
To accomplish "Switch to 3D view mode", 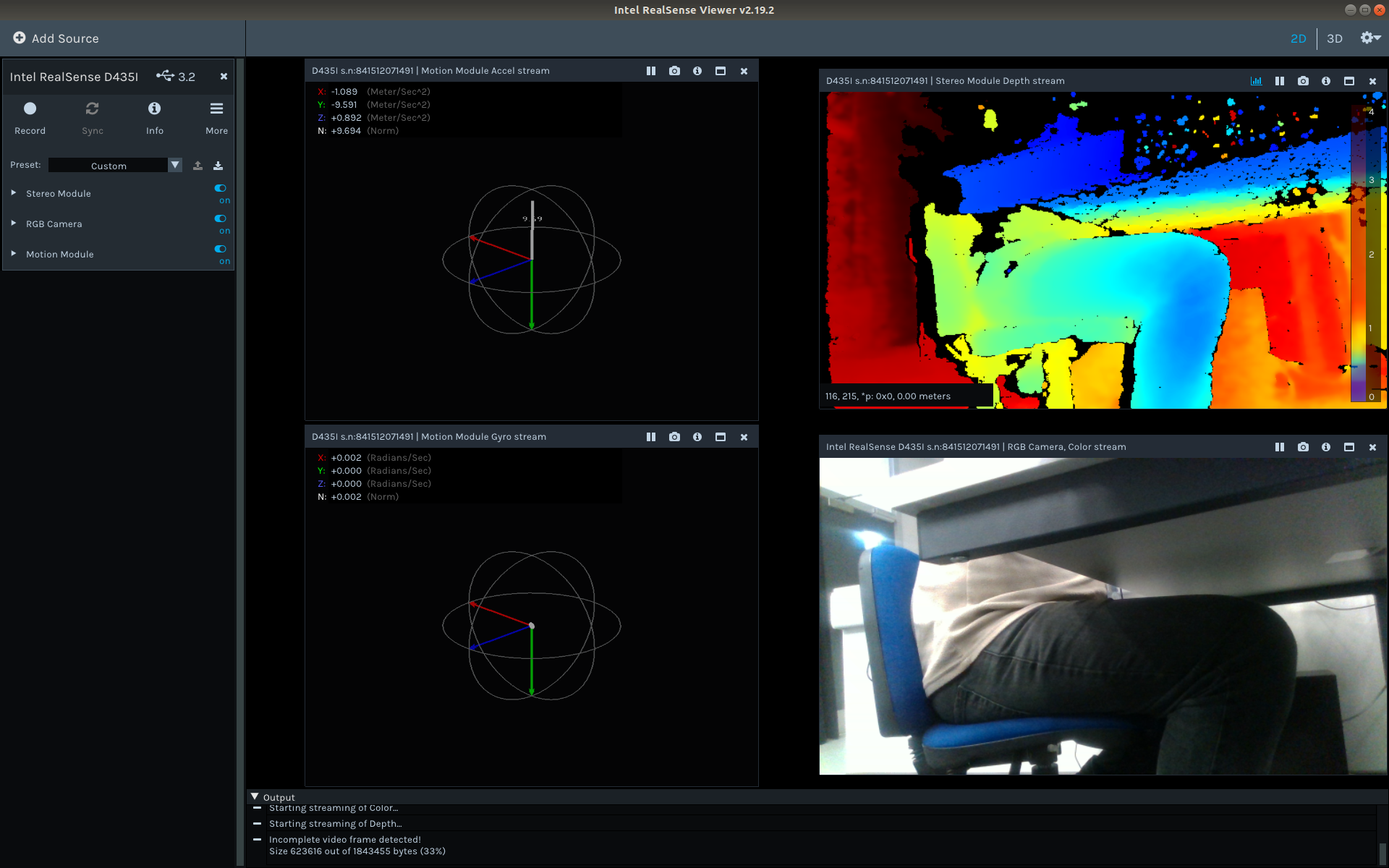I will pyautogui.click(x=1335, y=38).
